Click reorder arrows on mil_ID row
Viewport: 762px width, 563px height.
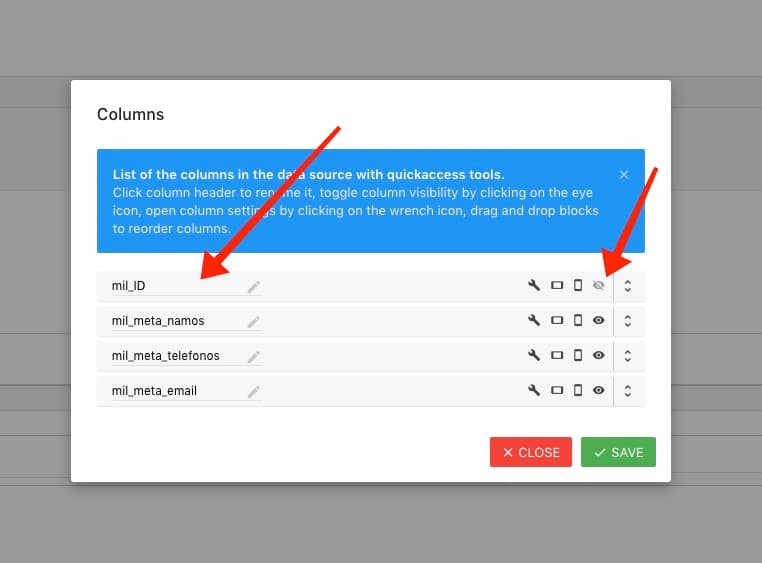627,286
